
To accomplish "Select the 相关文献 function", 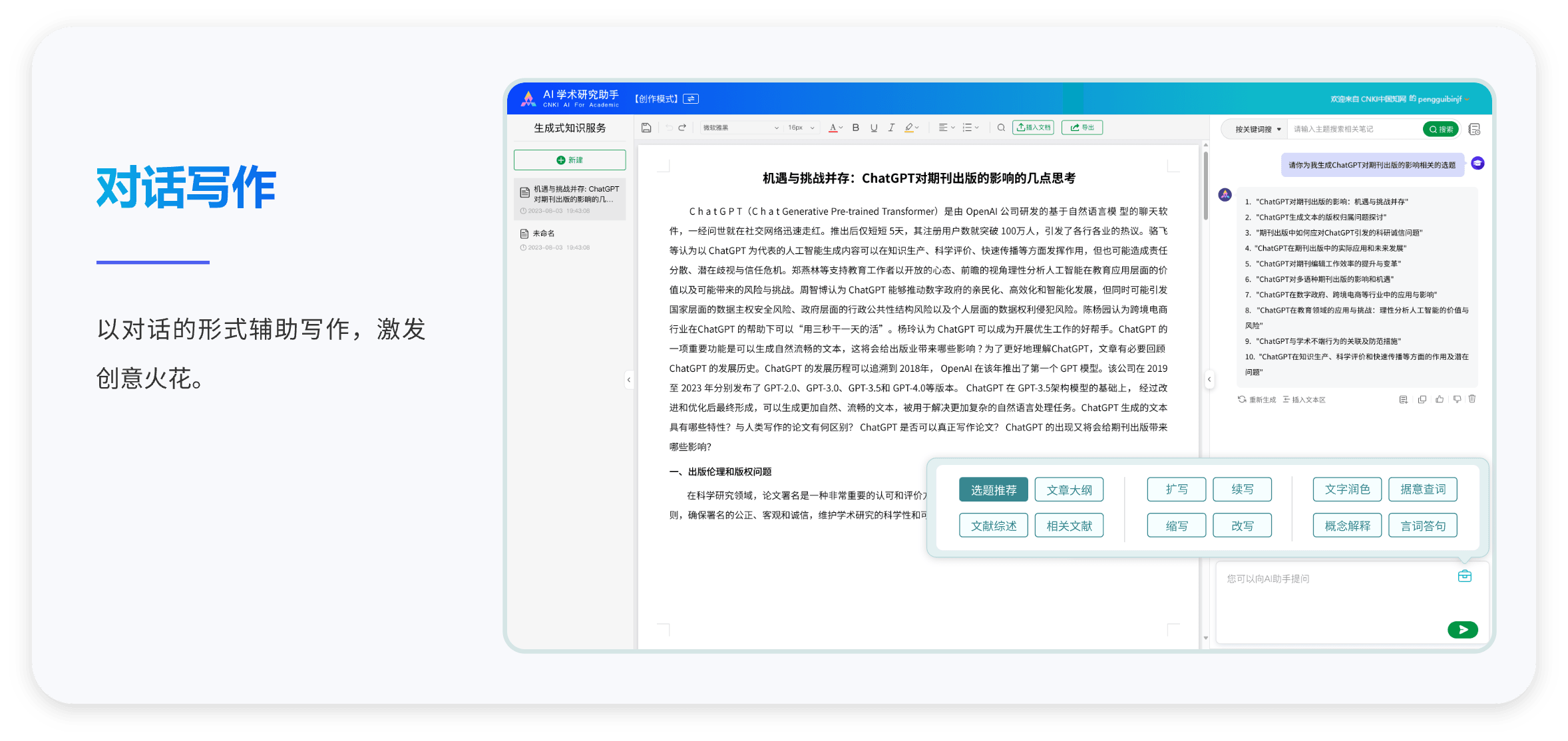I will coord(1069,526).
